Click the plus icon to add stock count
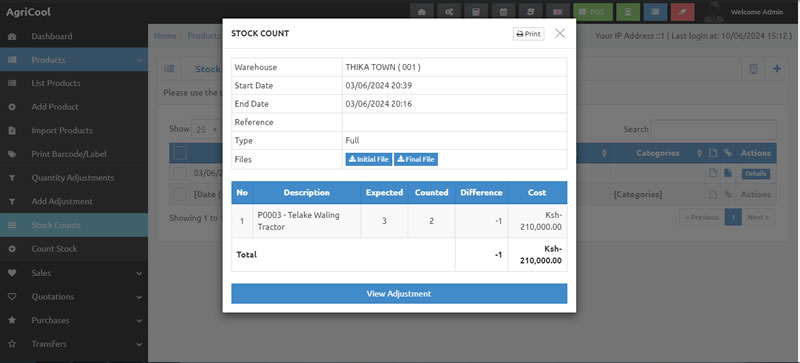Image resolution: width=800 pixels, height=363 pixels. click(x=777, y=69)
